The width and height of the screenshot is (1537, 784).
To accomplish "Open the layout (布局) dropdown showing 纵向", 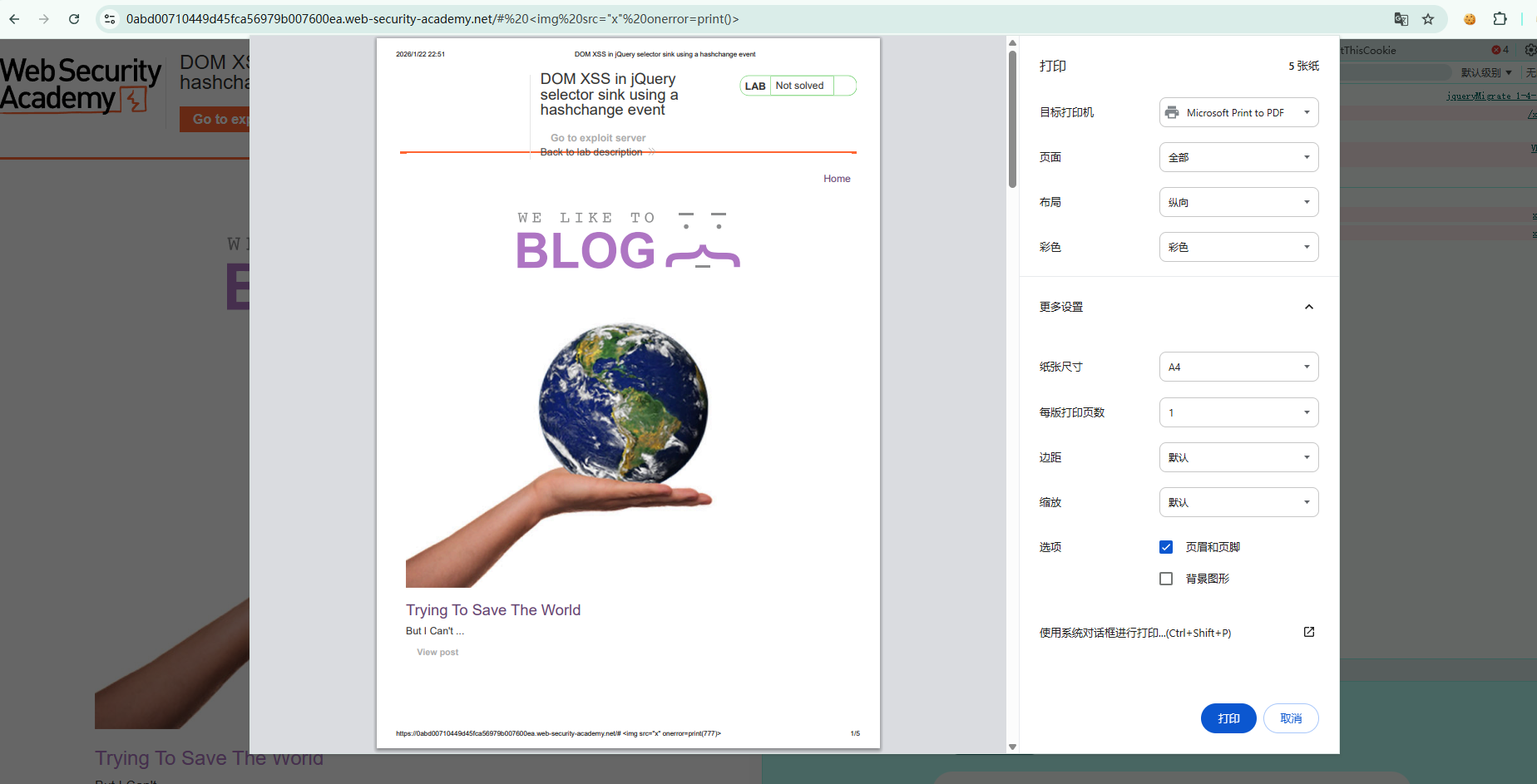I will (x=1238, y=202).
